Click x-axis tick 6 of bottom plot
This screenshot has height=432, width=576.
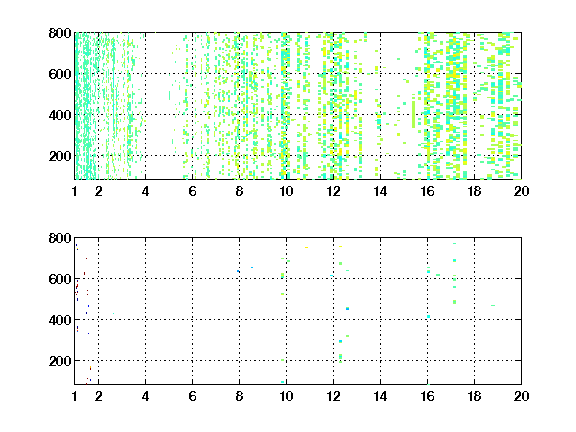click(192, 396)
